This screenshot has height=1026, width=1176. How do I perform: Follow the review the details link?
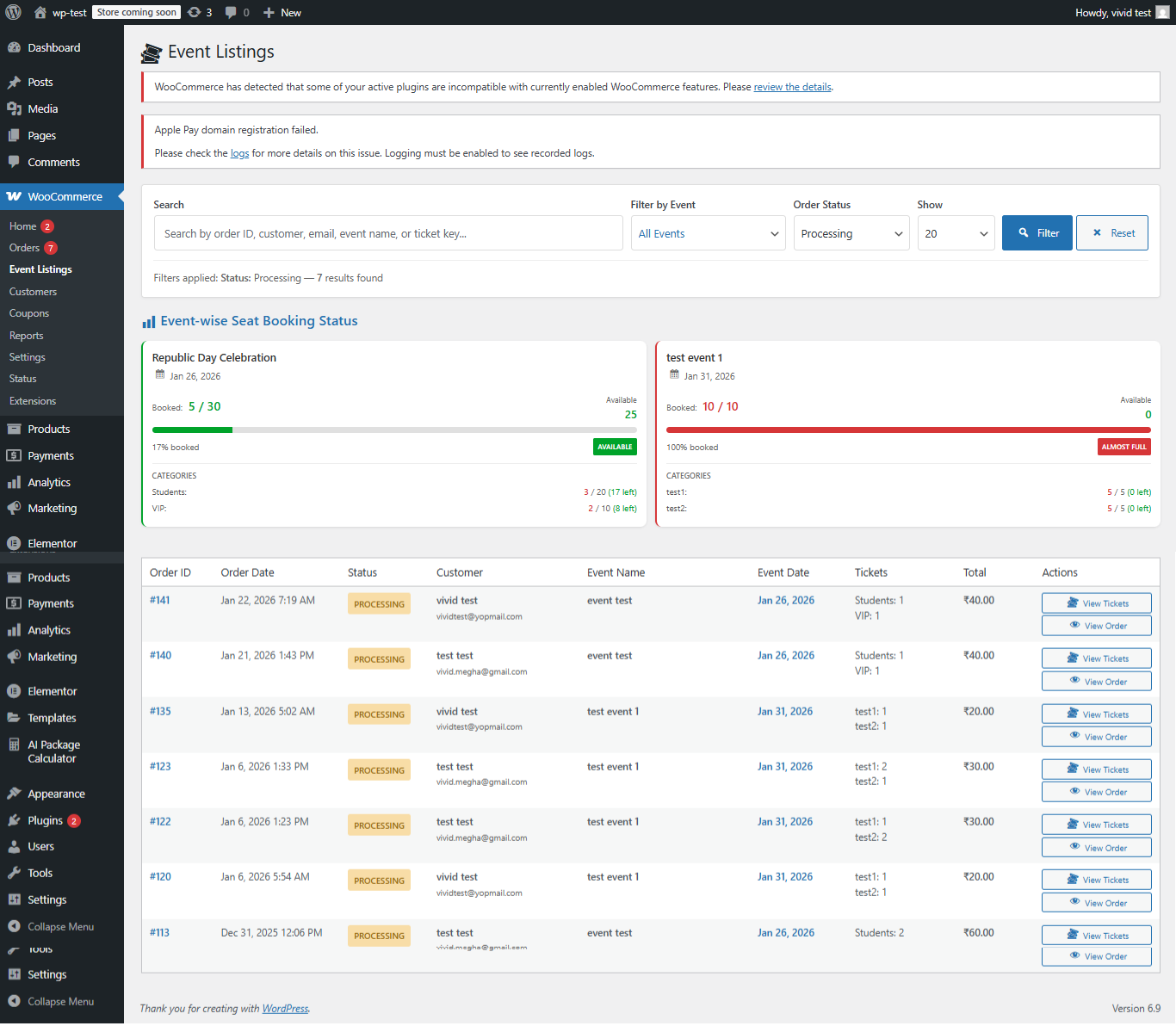[791, 86]
